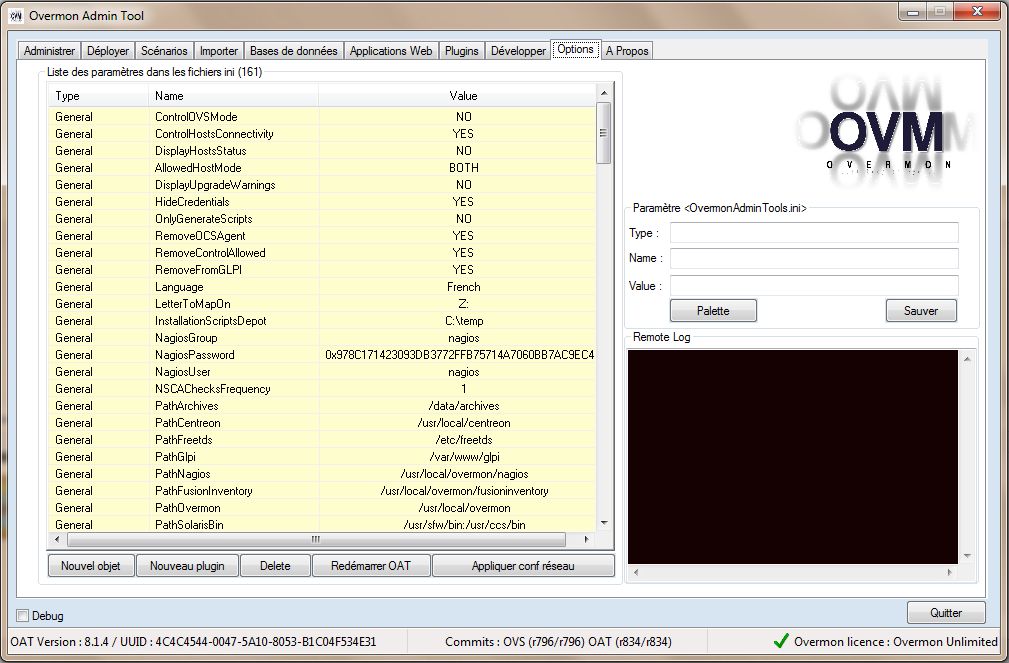This screenshot has height=663, width=1009.
Task: Click the OVM Overmon logo
Action: (887, 133)
